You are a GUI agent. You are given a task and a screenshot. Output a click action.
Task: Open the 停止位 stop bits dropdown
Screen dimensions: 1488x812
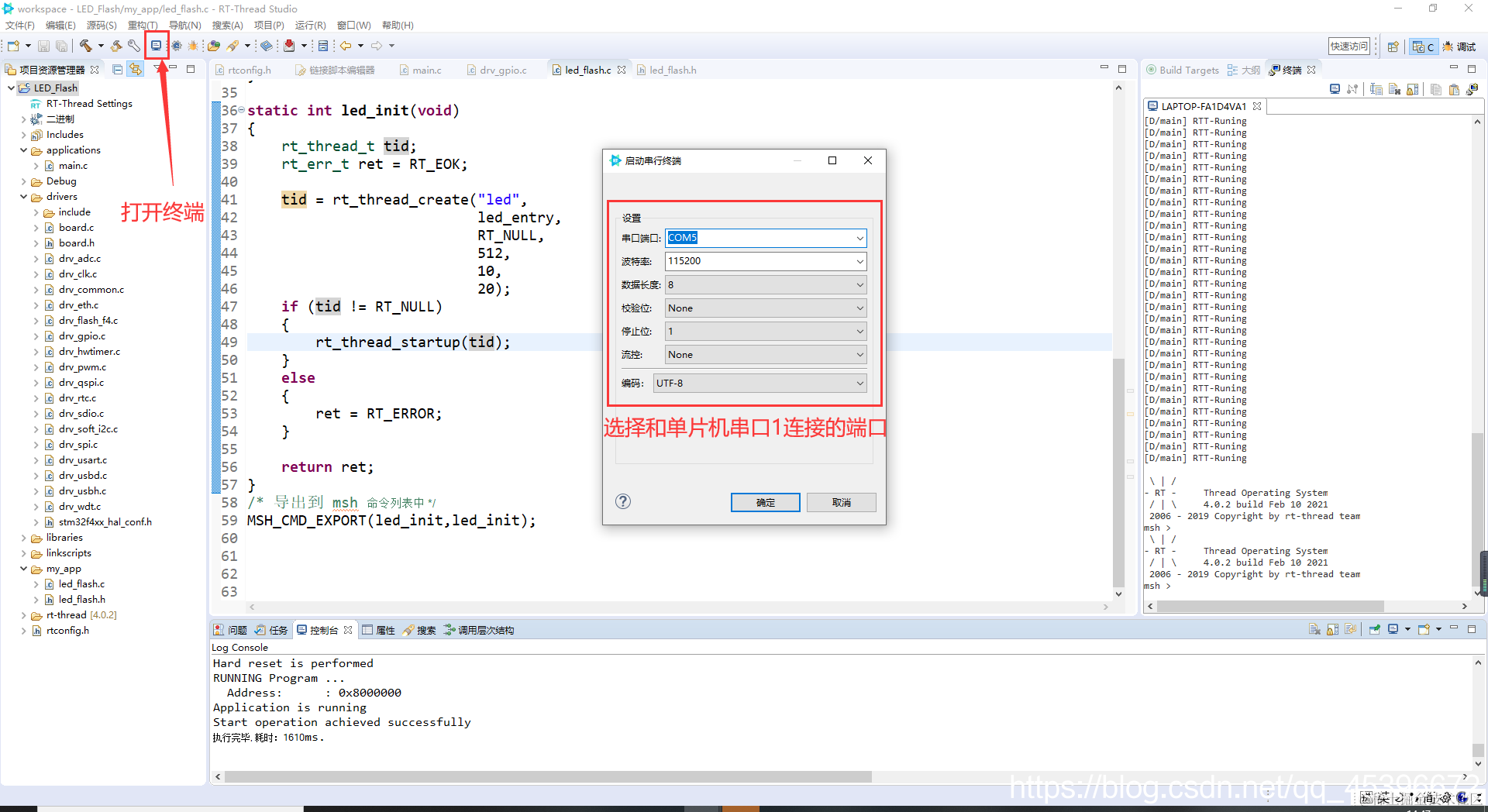coord(766,331)
